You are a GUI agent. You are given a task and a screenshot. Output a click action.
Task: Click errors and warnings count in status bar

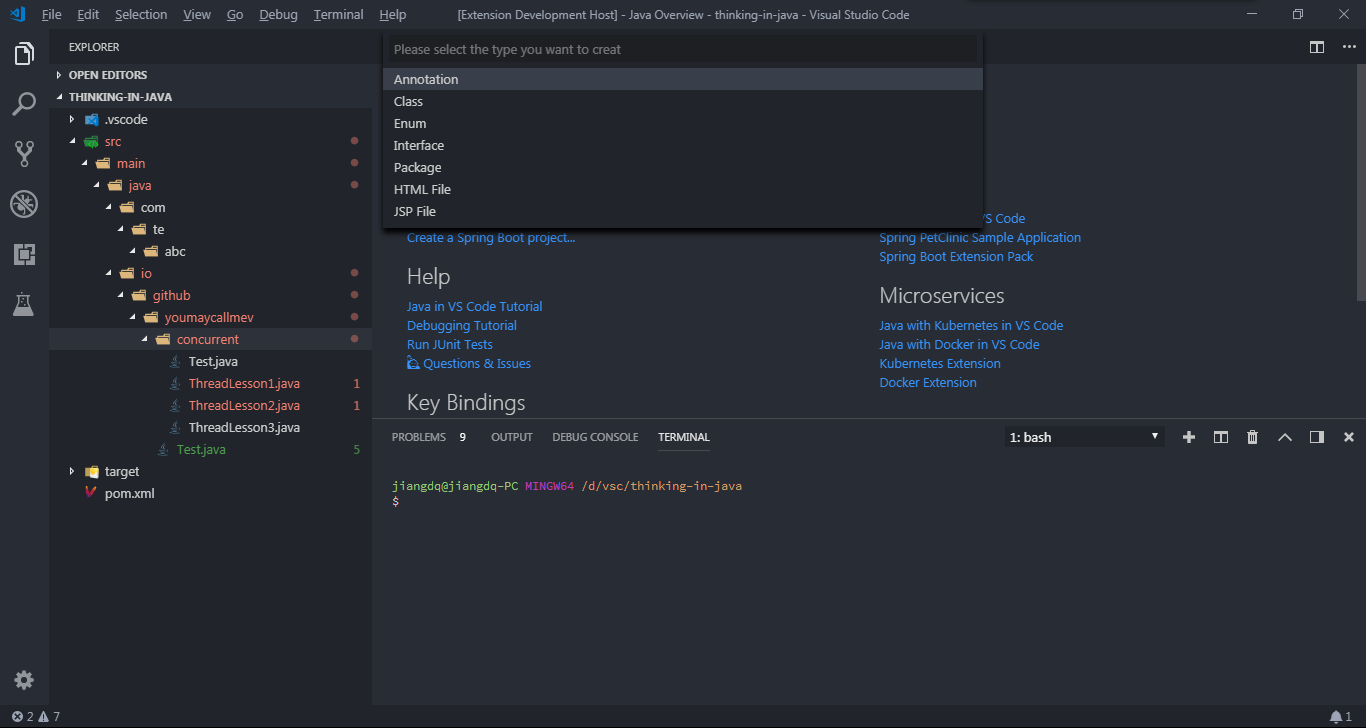click(36, 717)
